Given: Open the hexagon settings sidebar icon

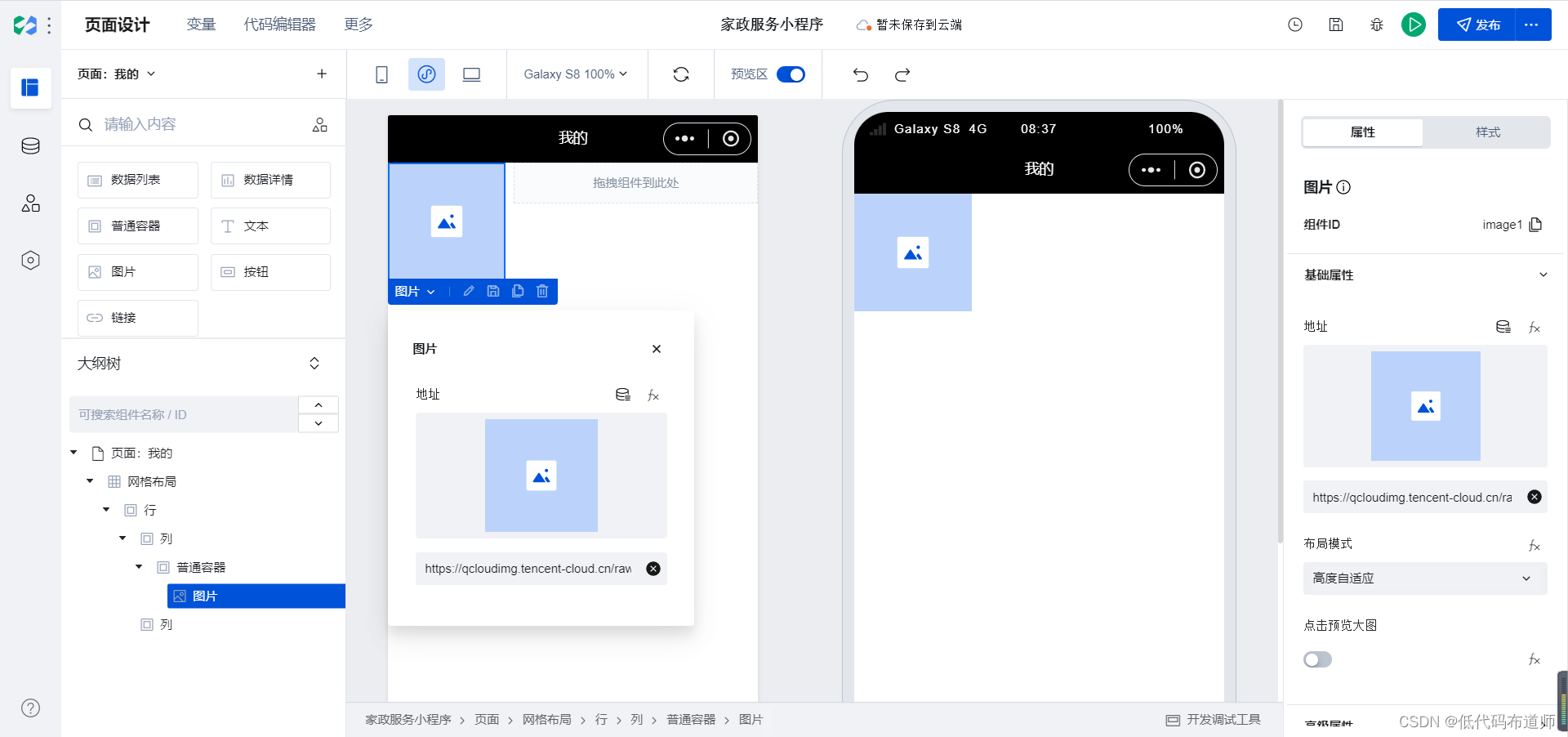Looking at the screenshot, I should point(31,261).
